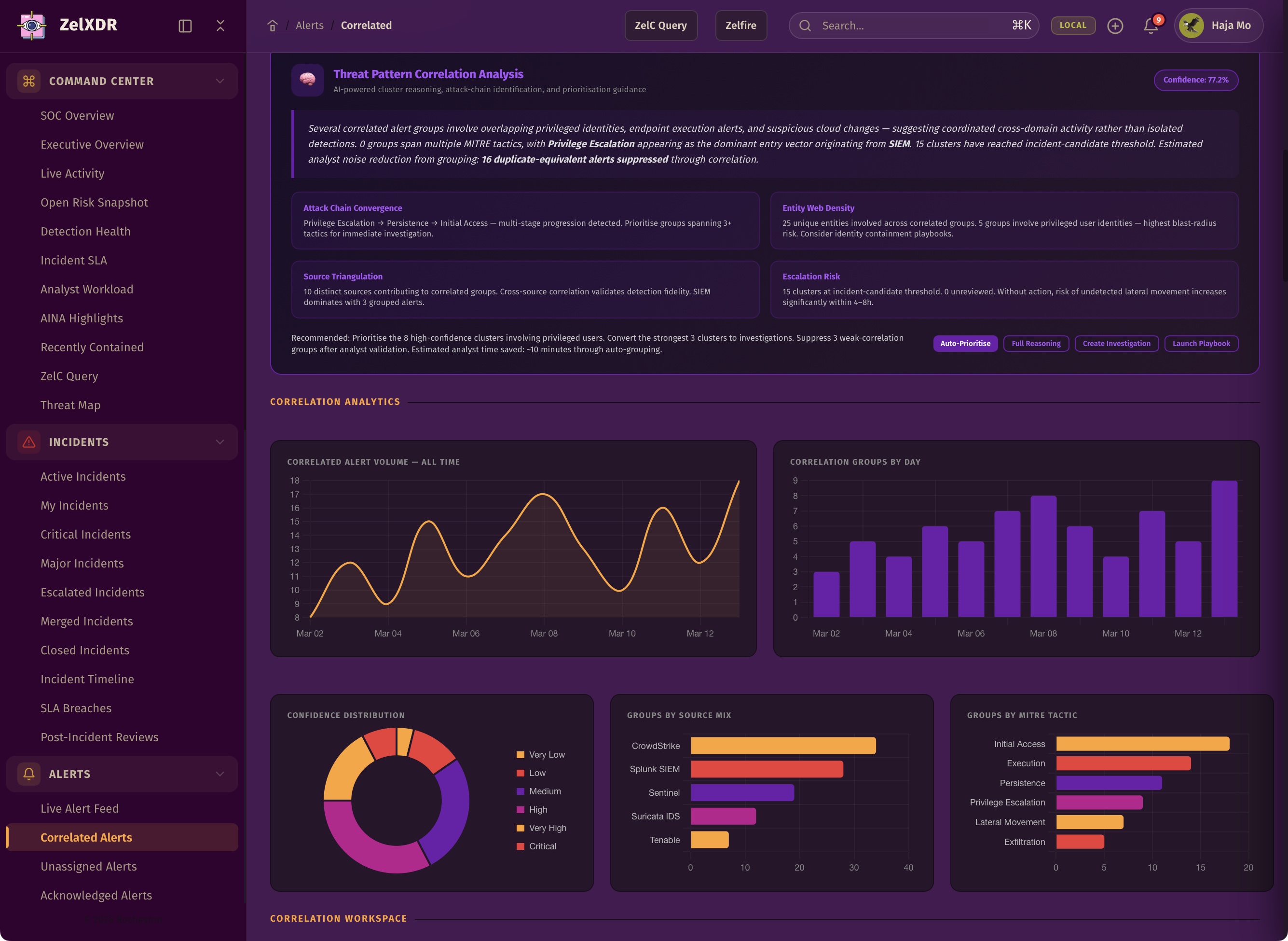Go to home via breadcrumb house icon

(272, 26)
